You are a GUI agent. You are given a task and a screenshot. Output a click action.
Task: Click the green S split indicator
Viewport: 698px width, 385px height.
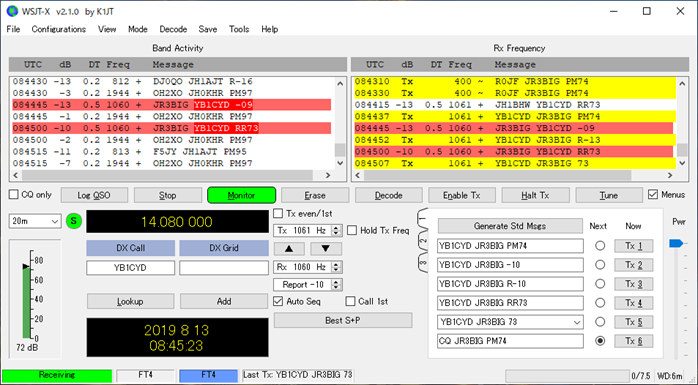point(74,221)
